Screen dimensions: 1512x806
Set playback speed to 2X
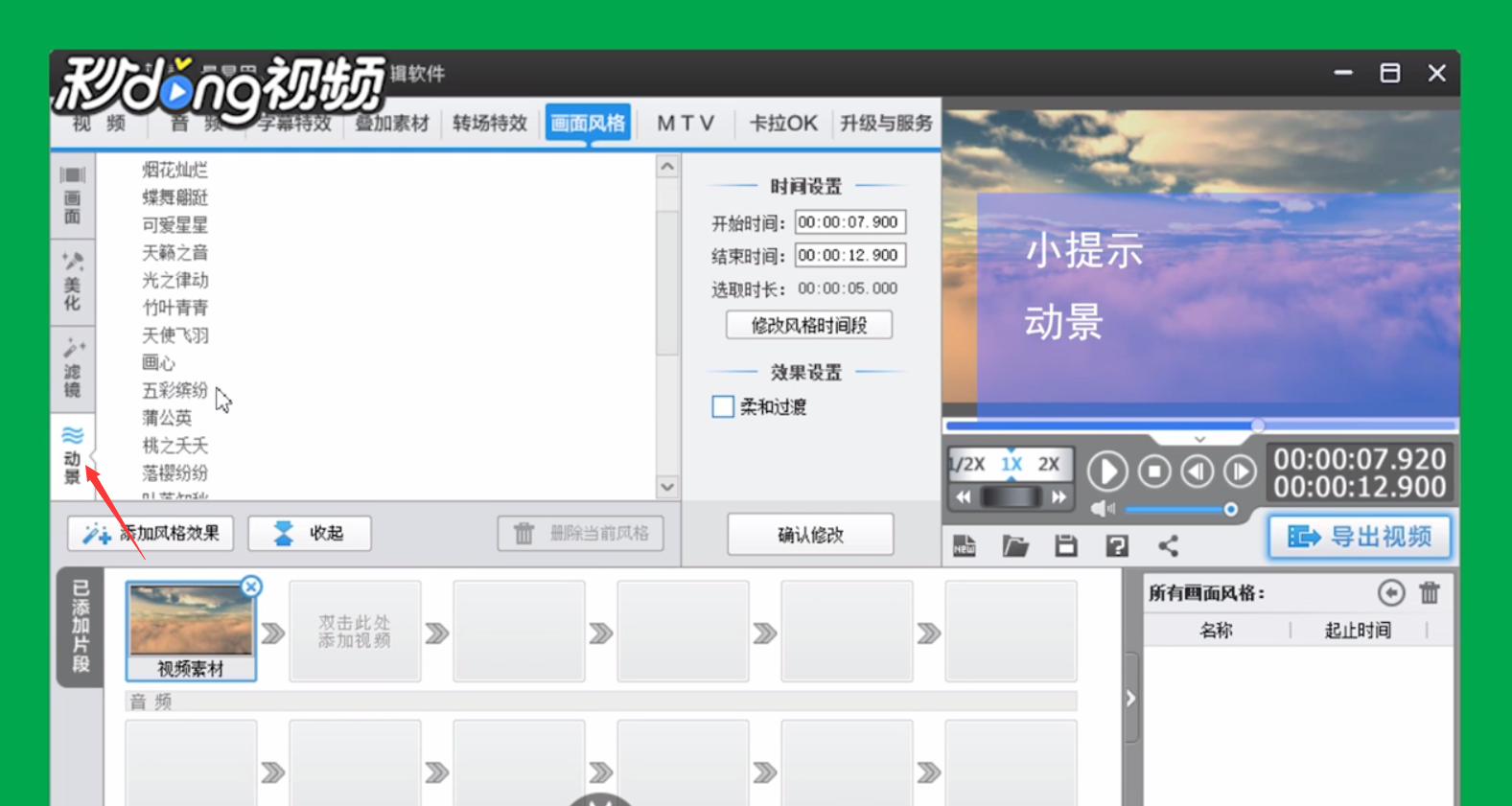tap(1049, 464)
